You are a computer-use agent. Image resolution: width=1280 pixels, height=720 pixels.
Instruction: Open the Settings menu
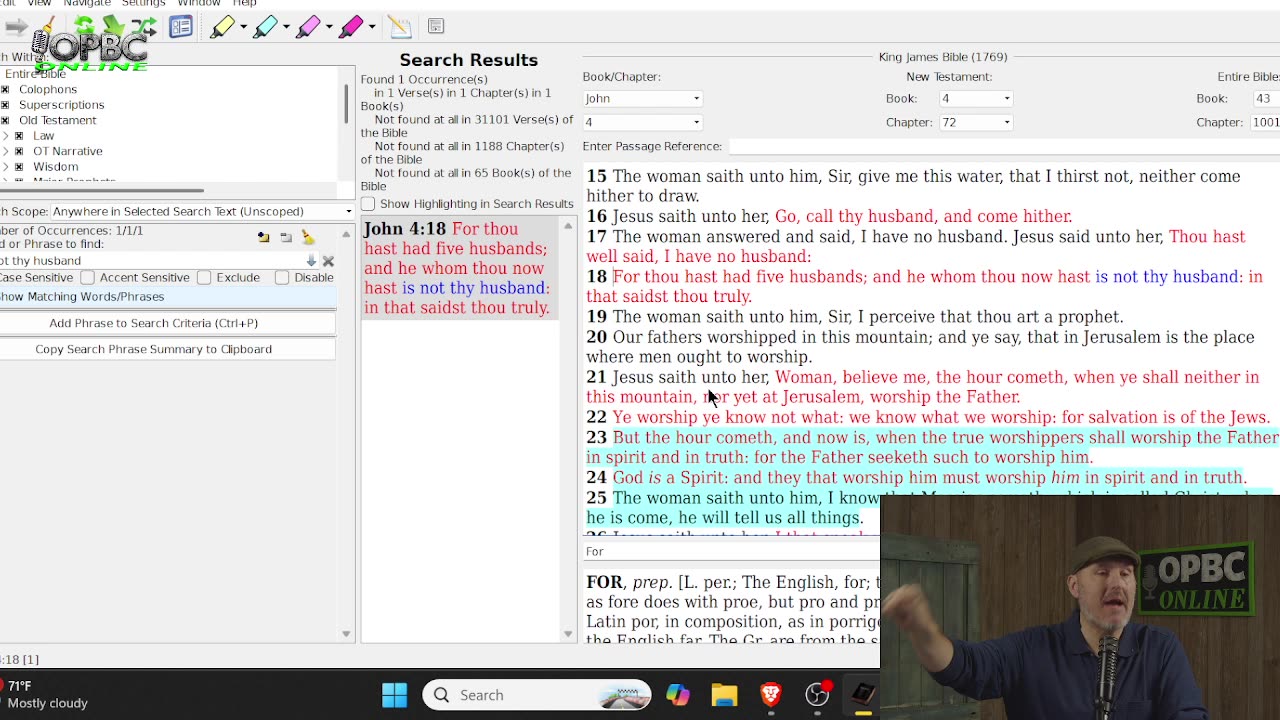click(143, 3)
